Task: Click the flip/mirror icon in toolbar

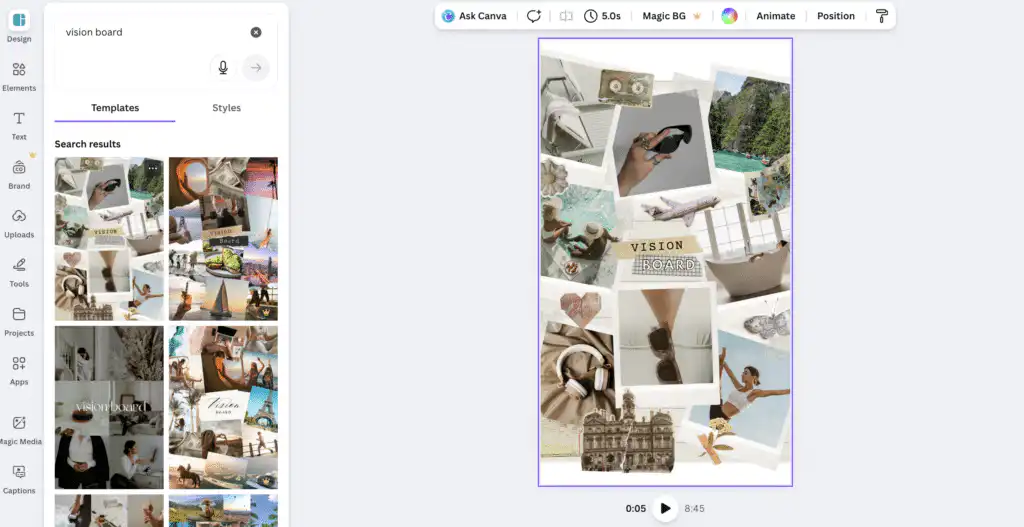Action: [566, 16]
